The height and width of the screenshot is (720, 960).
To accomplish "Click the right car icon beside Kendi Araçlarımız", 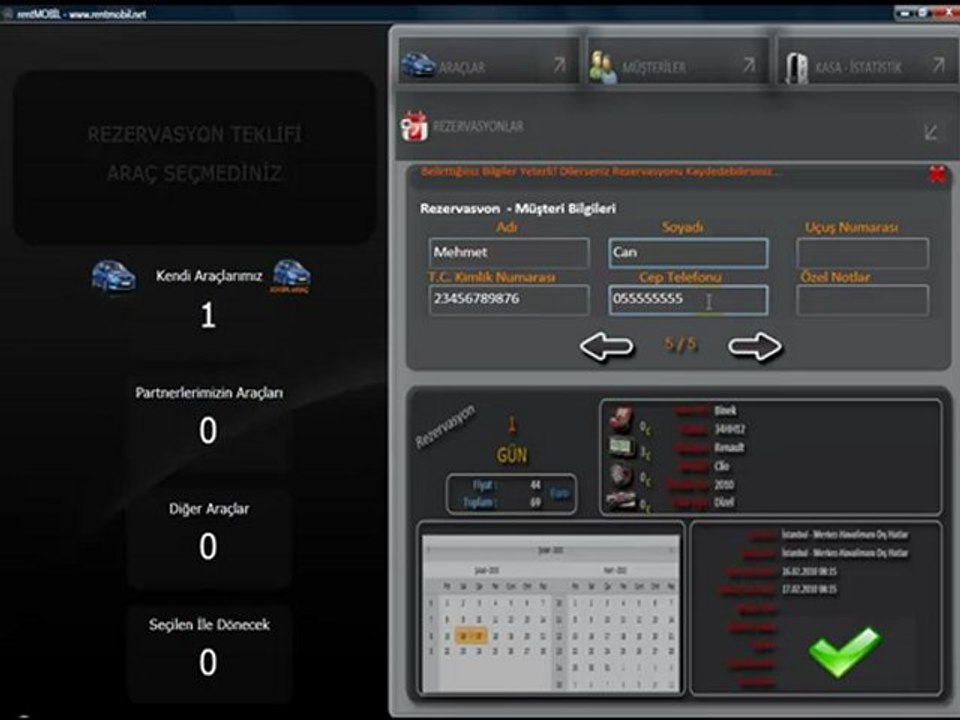I will pos(291,276).
